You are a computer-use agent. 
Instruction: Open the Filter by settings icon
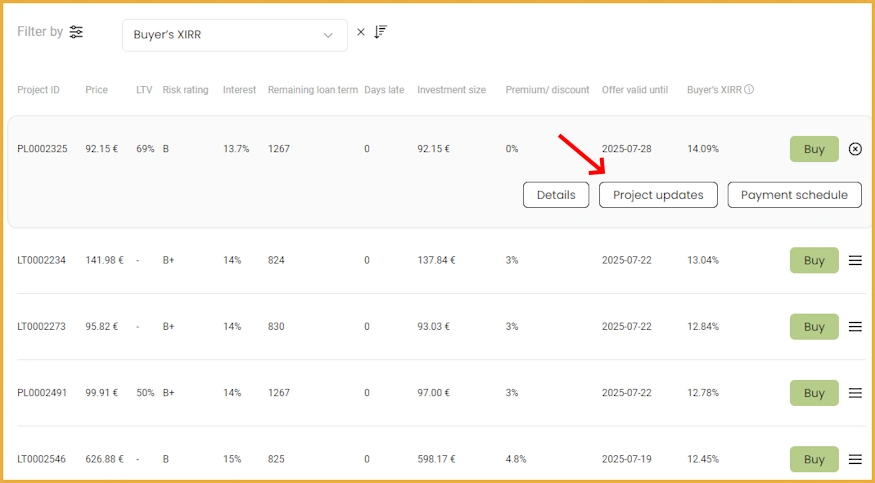click(x=76, y=32)
